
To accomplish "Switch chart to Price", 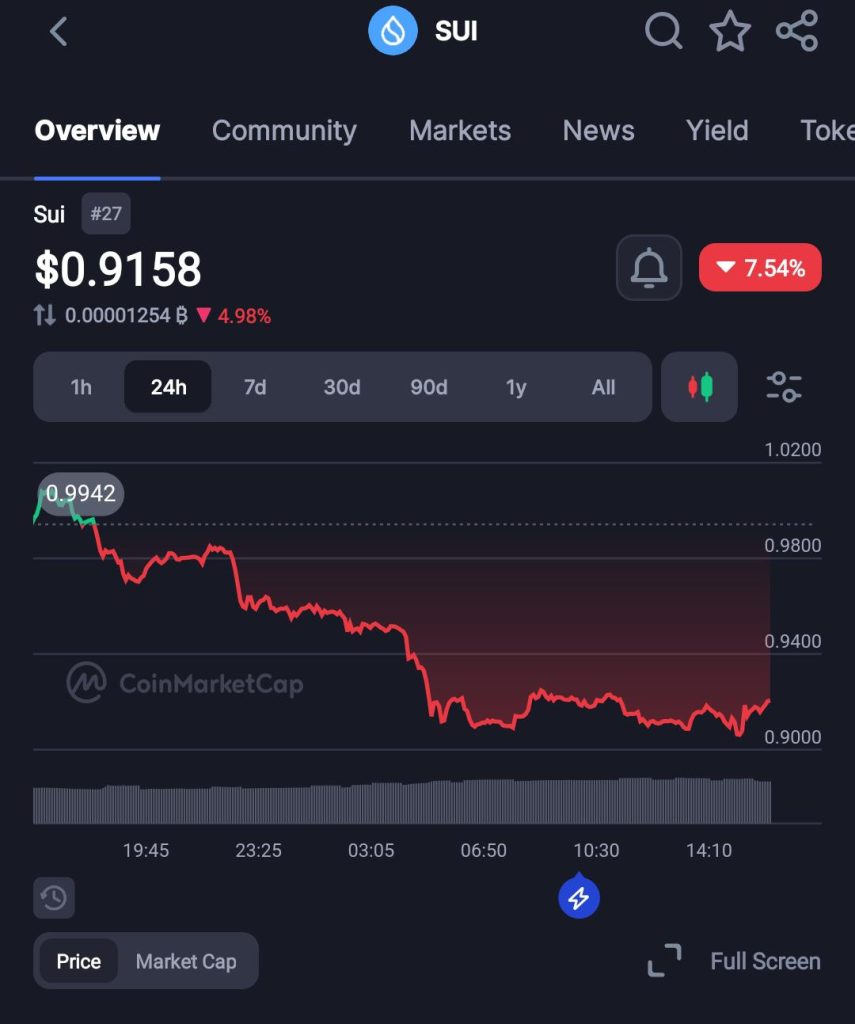I will [x=78, y=961].
